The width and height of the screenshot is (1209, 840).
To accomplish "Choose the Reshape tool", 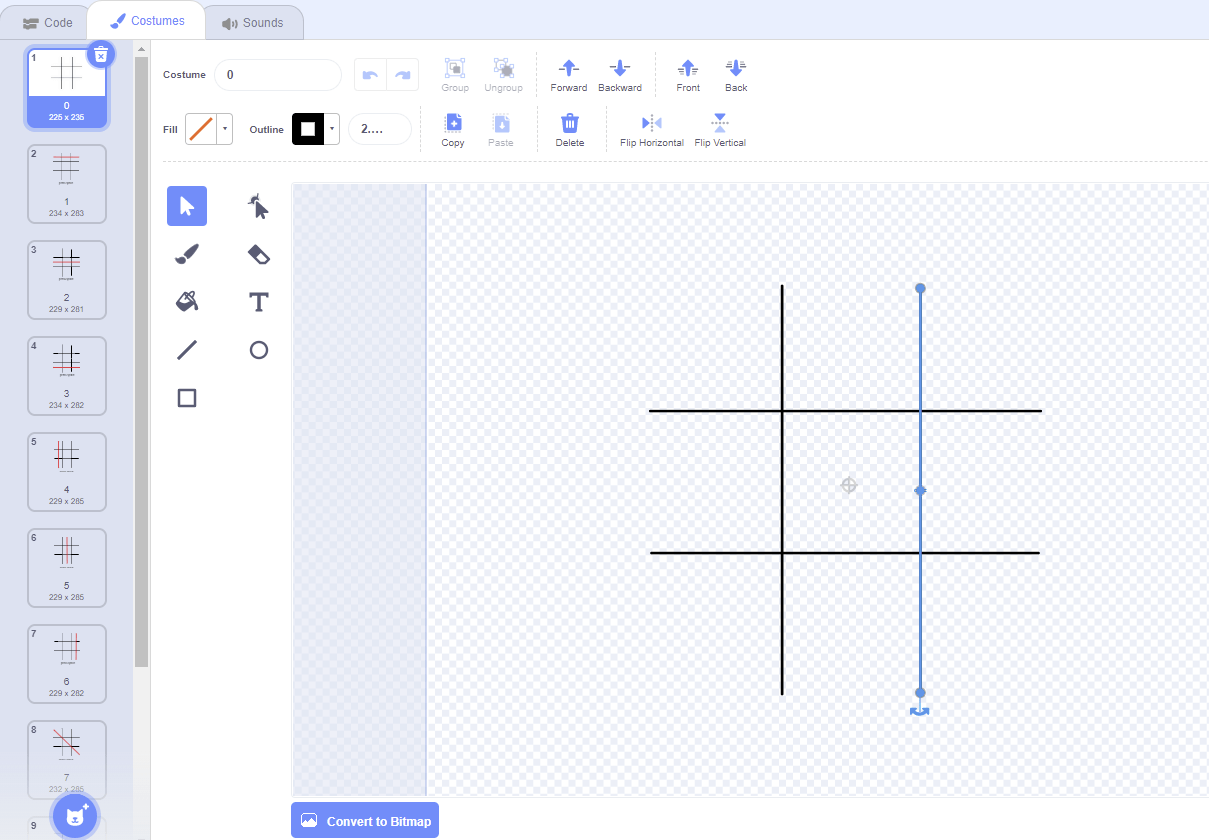I will tap(259, 206).
